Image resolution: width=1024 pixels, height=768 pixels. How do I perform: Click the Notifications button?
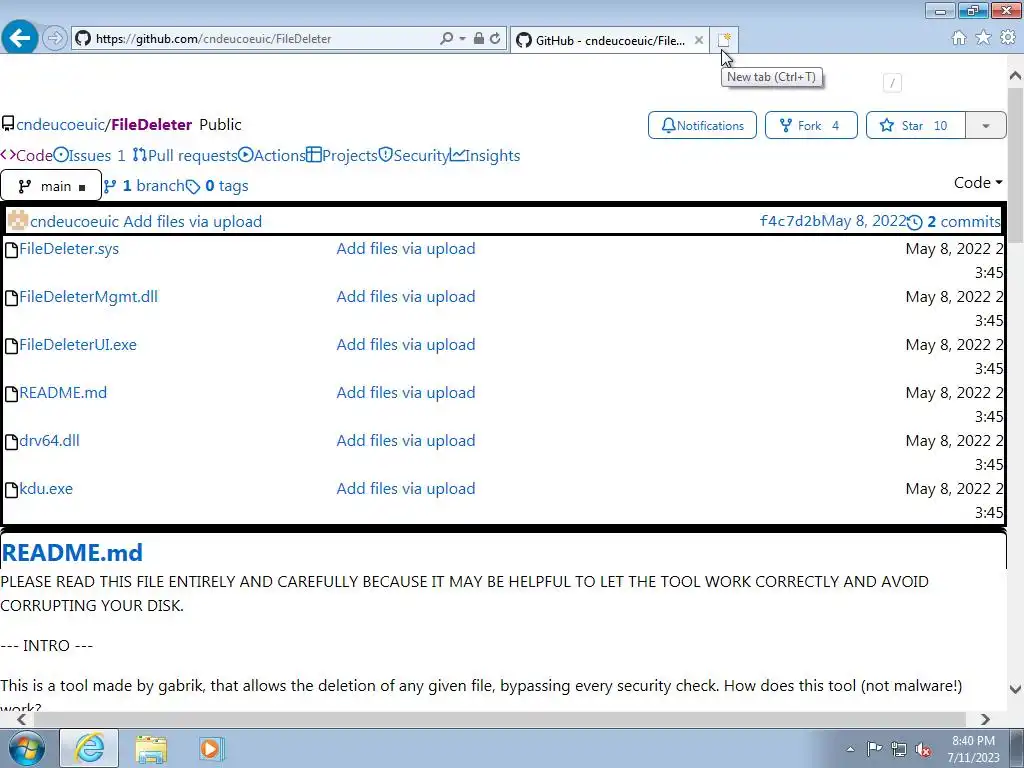coord(702,125)
